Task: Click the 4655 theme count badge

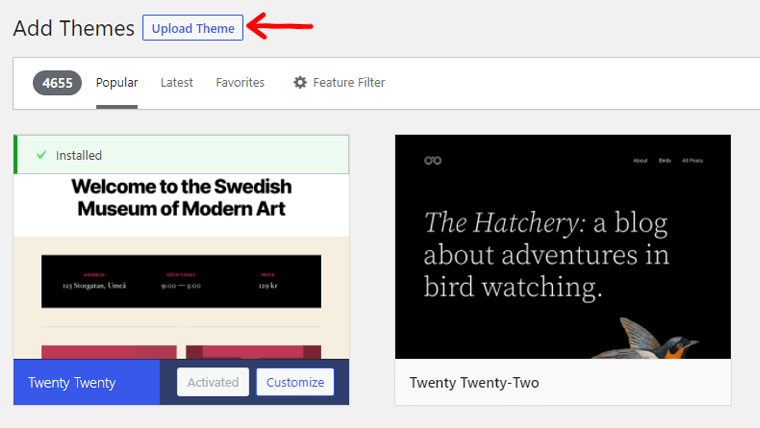Action: coord(57,83)
